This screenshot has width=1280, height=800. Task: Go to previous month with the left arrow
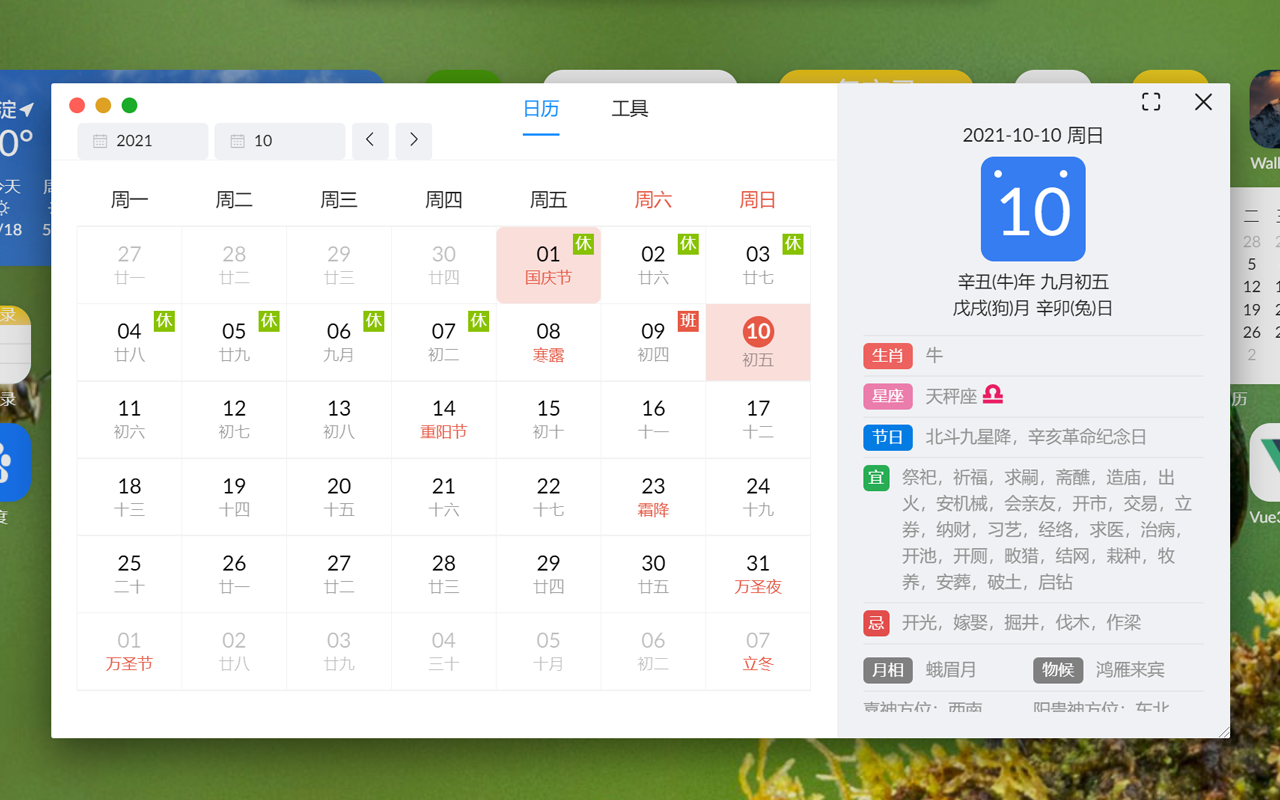370,141
